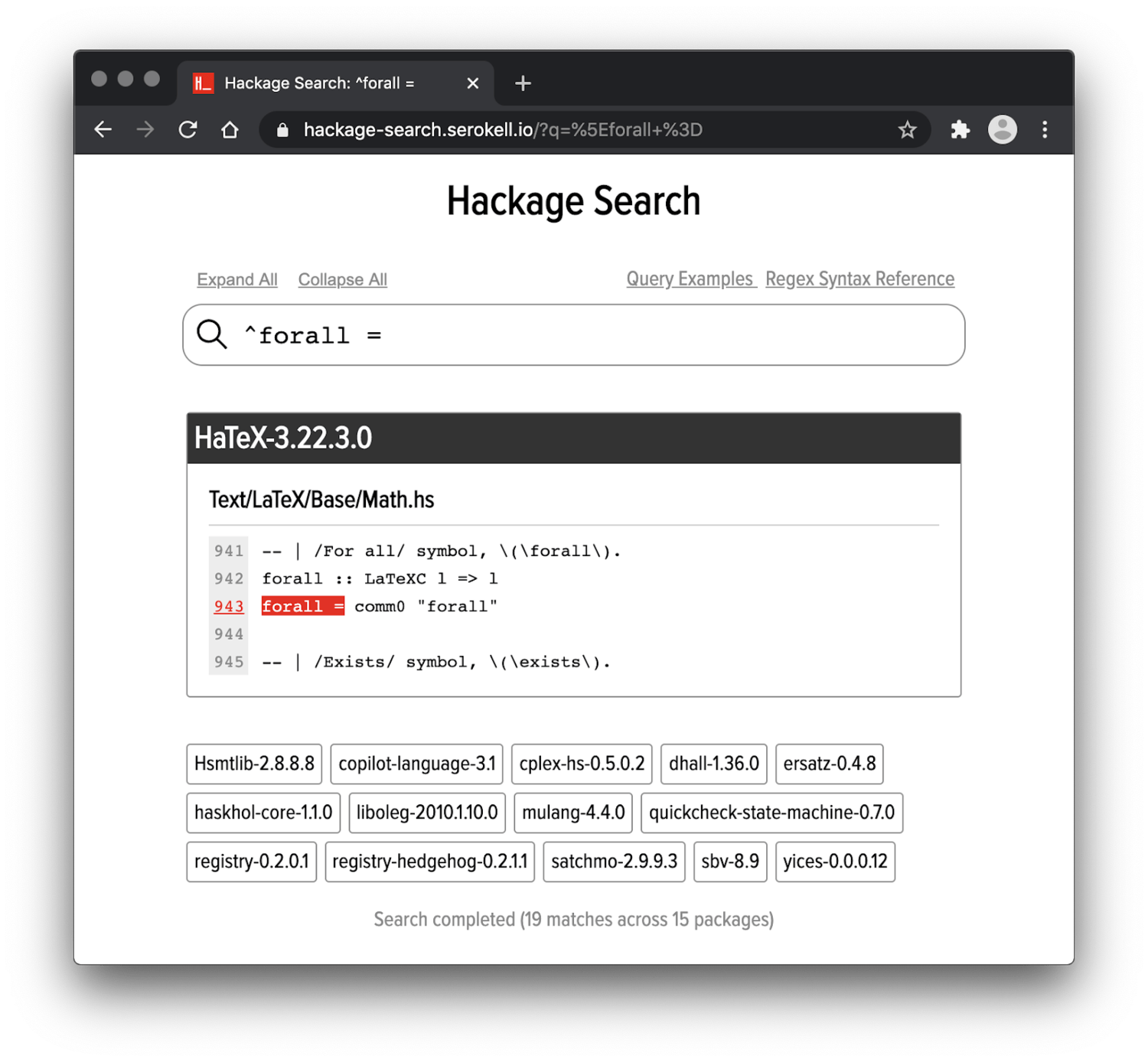Expand satchmo-2.9.9.3 package
The image size is (1148, 1062).
(x=615, y=862)
